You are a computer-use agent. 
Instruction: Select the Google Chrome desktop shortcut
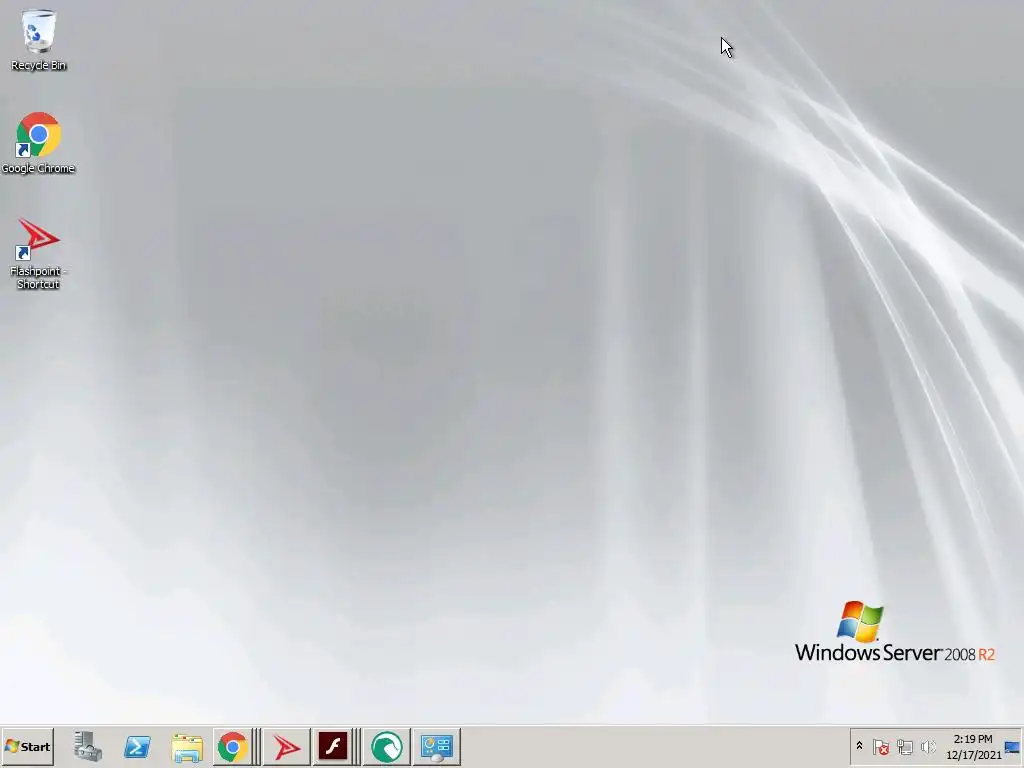pyautogui.click(x=39, y=143)
